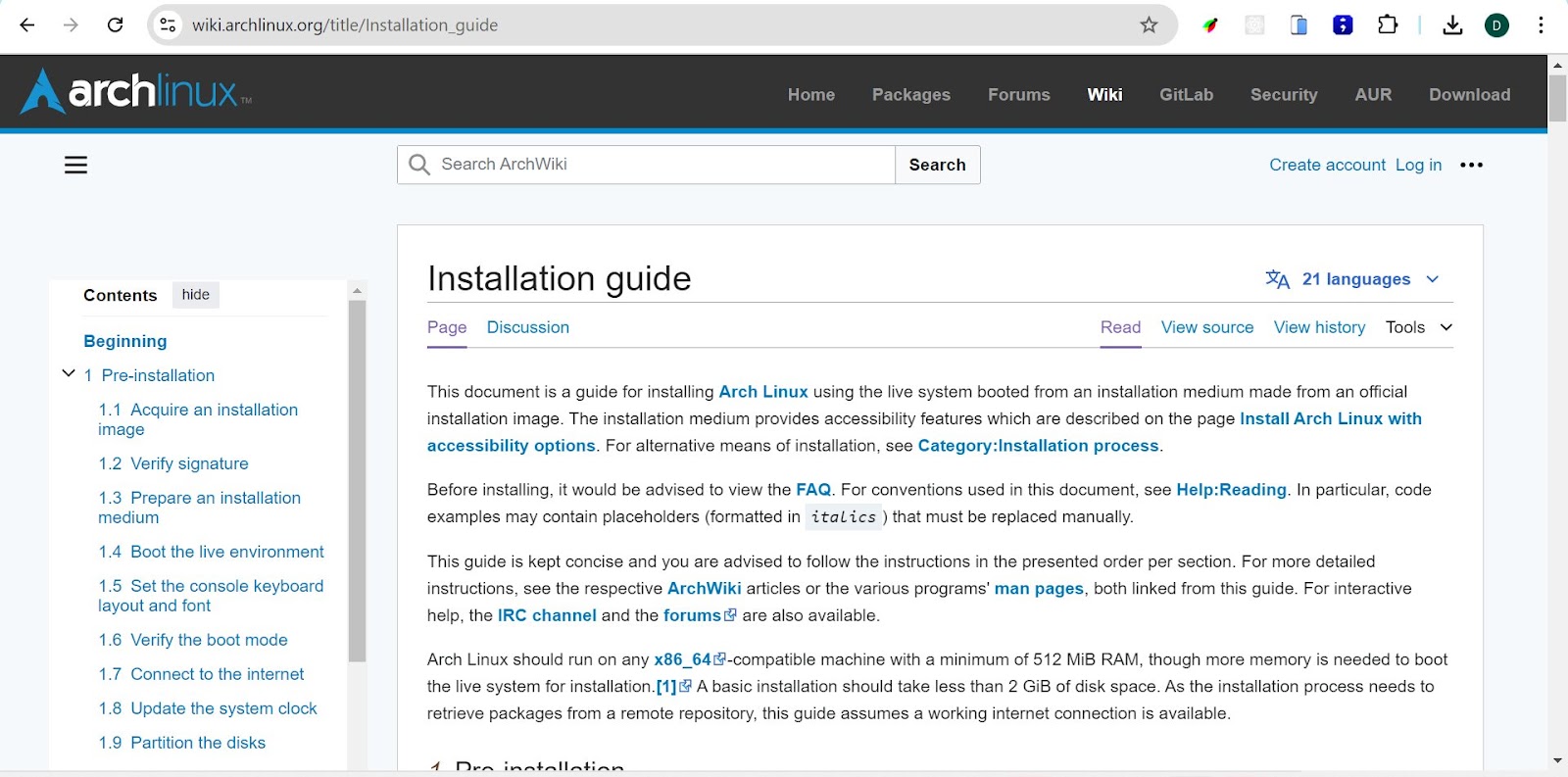Bookmark this page with the star icon

pyautogui.click(x=1149, y=25)
